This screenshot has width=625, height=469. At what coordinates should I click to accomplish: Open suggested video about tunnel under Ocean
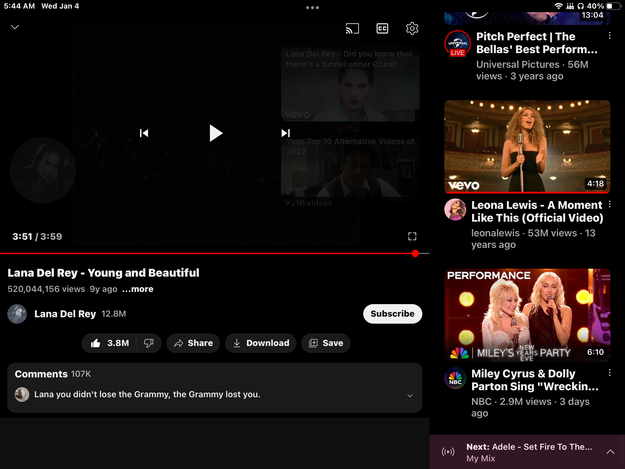[350, 84]
